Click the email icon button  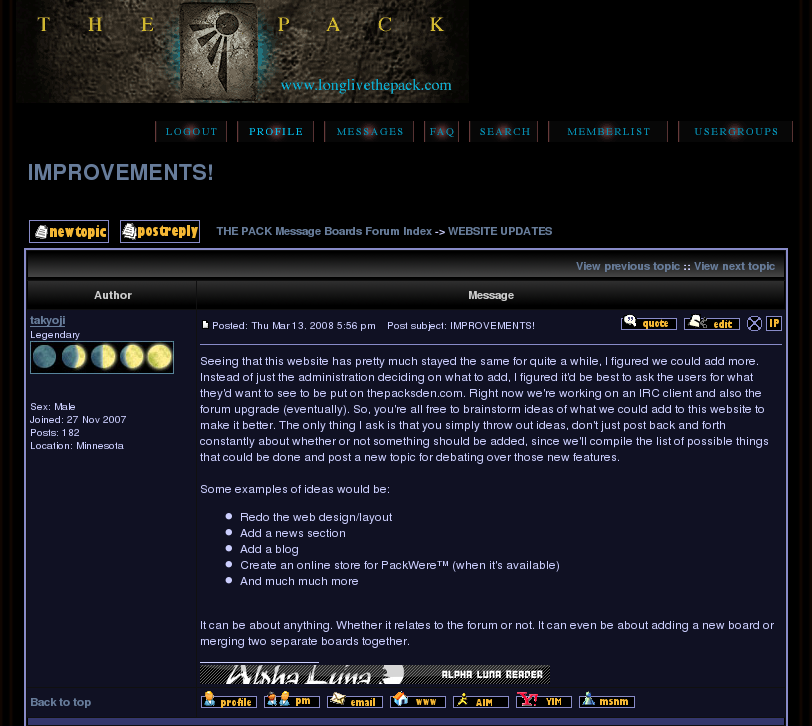coord(355,701)
